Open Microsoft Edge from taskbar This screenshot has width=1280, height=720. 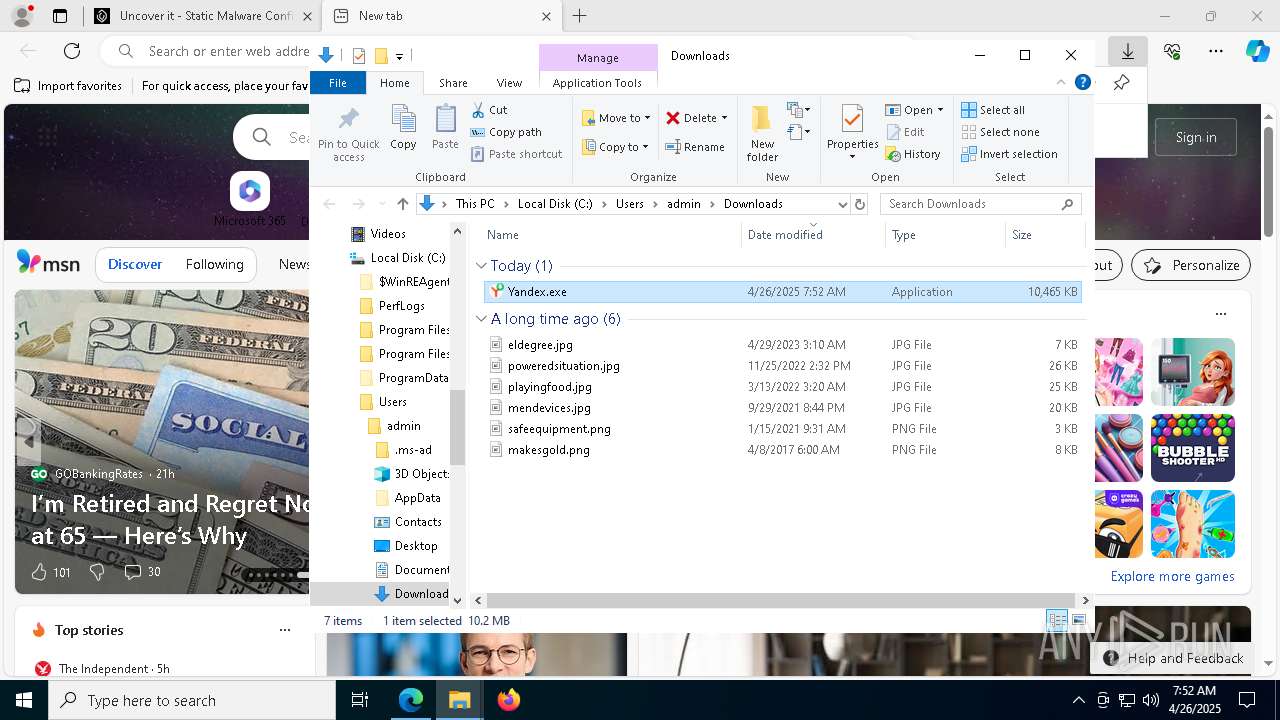pos(411,700)
